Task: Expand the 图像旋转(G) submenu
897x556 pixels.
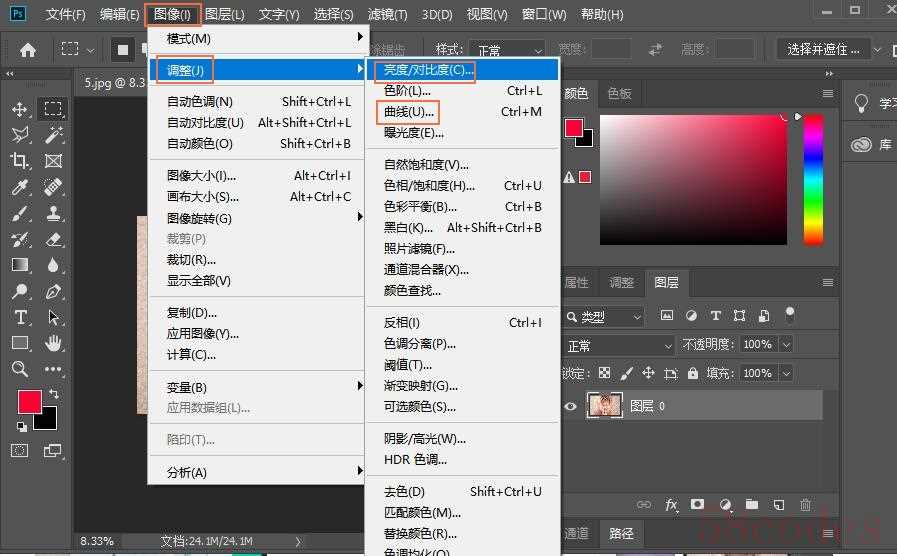Action: [x=257, y=218]
